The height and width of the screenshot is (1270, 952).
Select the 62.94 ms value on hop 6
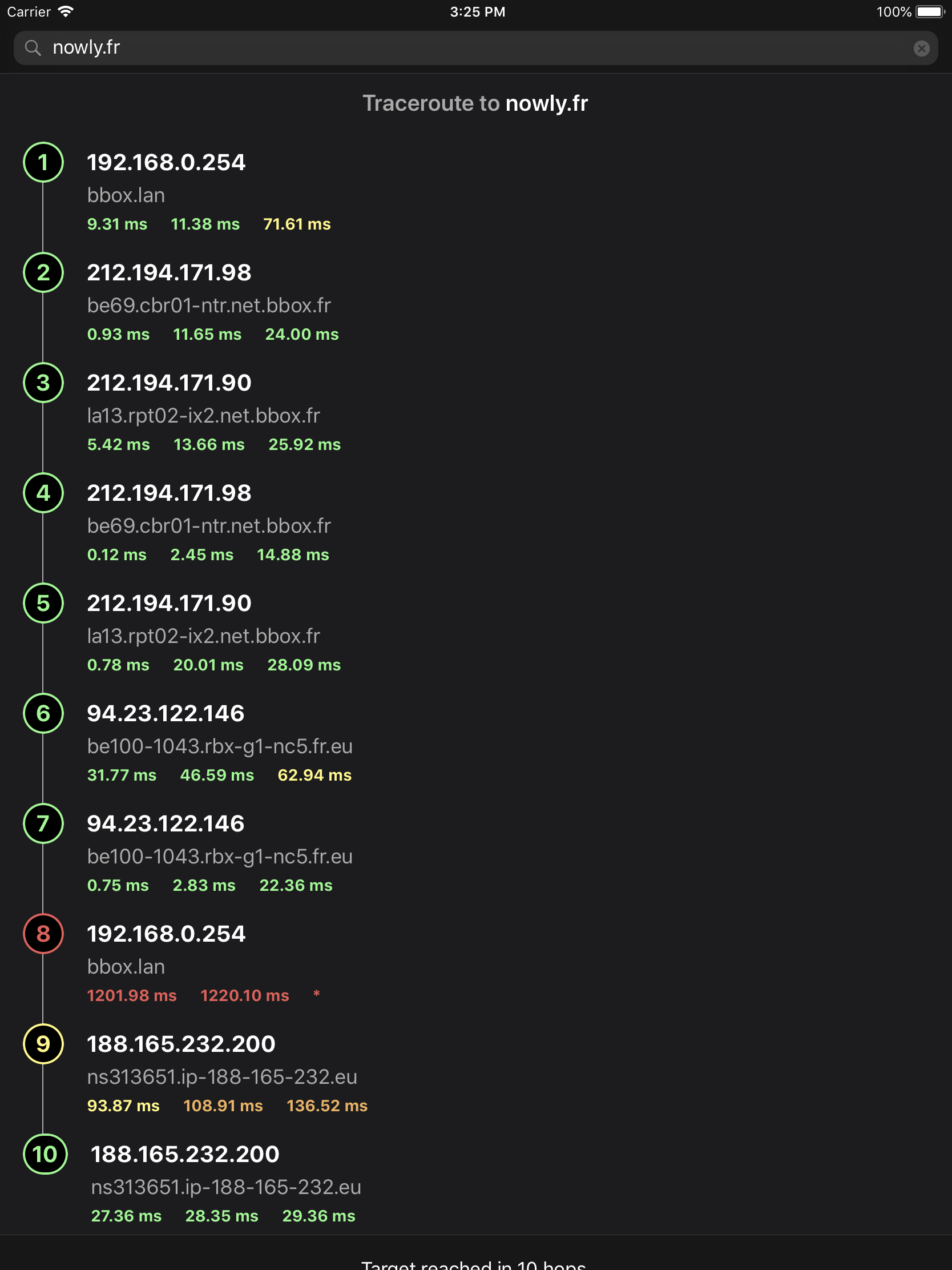pos(314,774)
